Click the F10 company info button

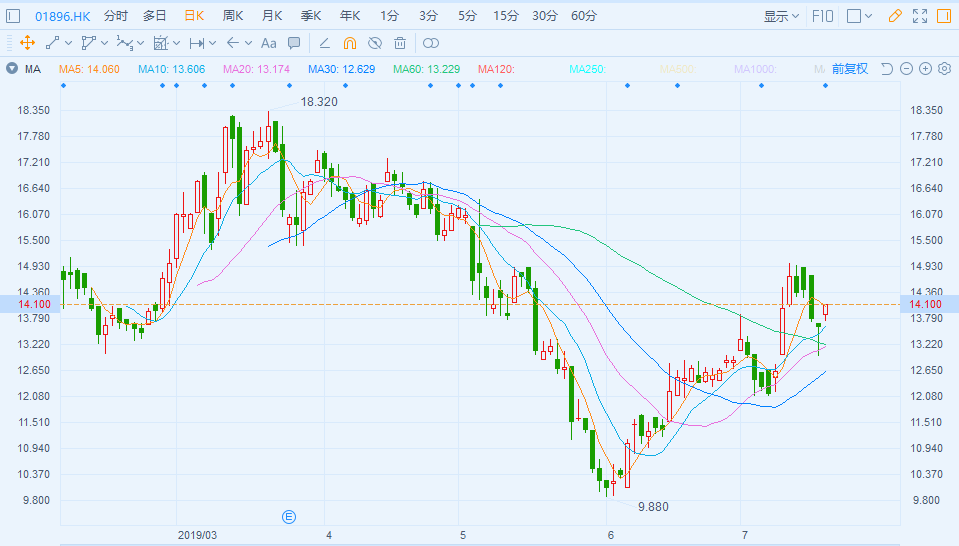tap(823, 17)
